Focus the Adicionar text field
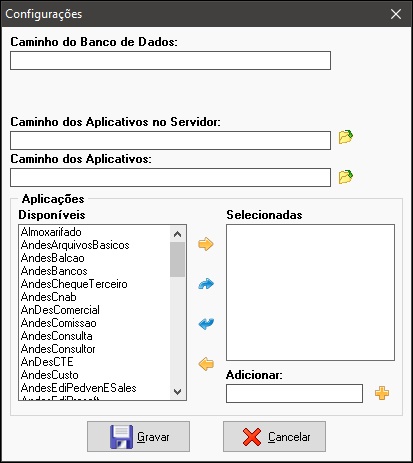This screenshot has height=463, width=413. coord(294,393)
